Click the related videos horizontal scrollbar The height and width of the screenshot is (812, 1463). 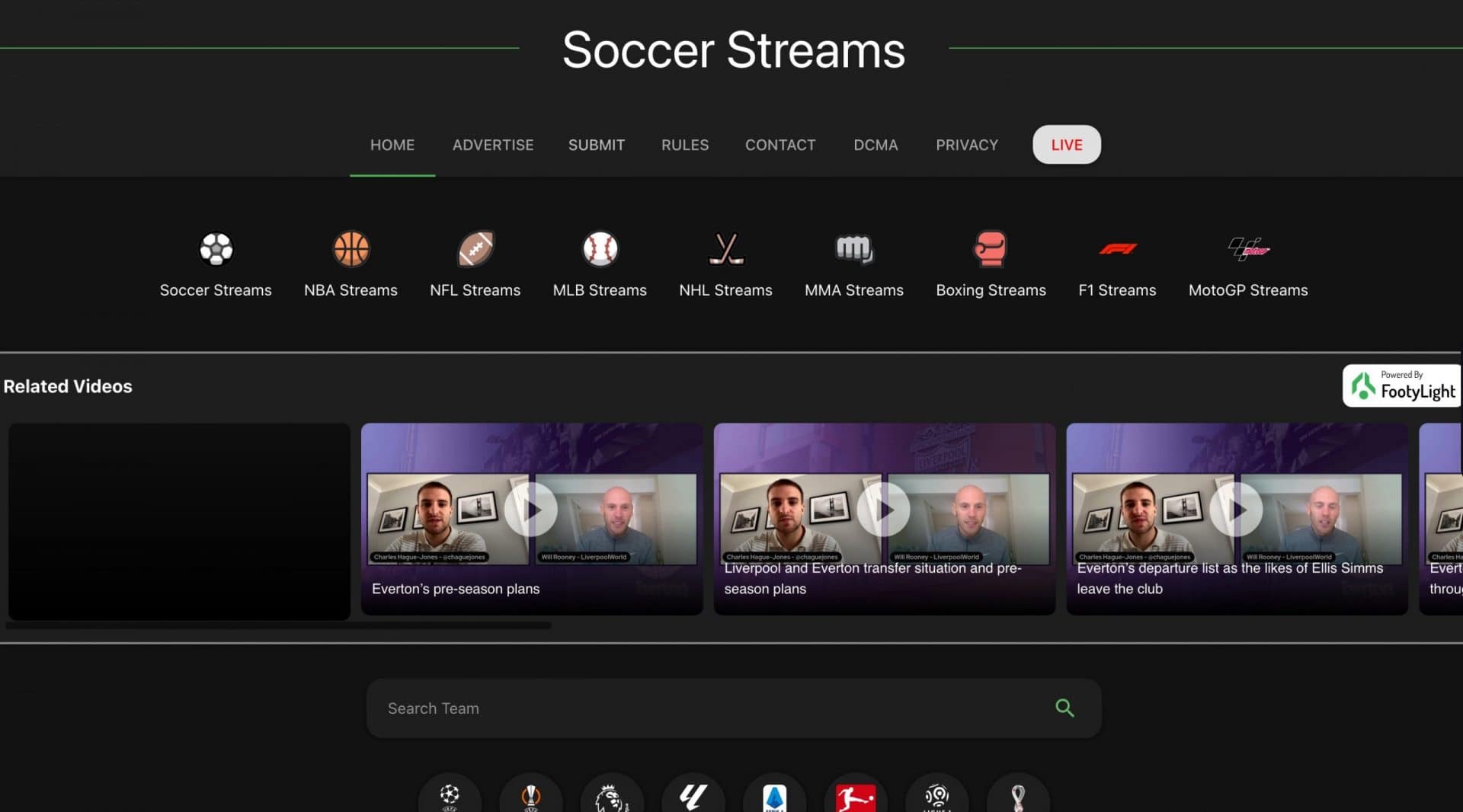[278, 625]
